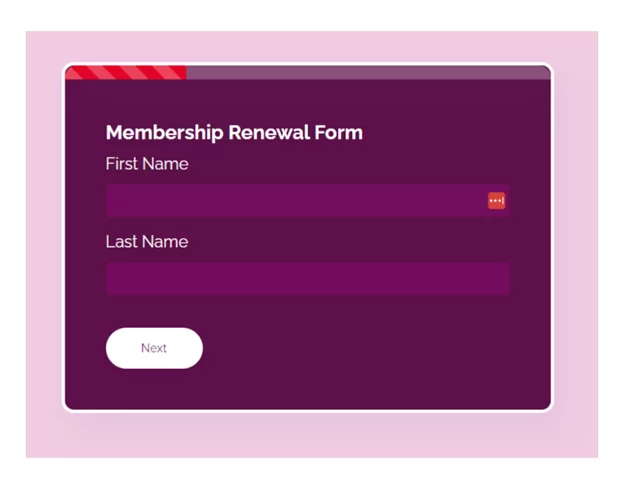Click the right end of Last Name input
The width and height of the screenshot is (624, 489).
point(498,279)
